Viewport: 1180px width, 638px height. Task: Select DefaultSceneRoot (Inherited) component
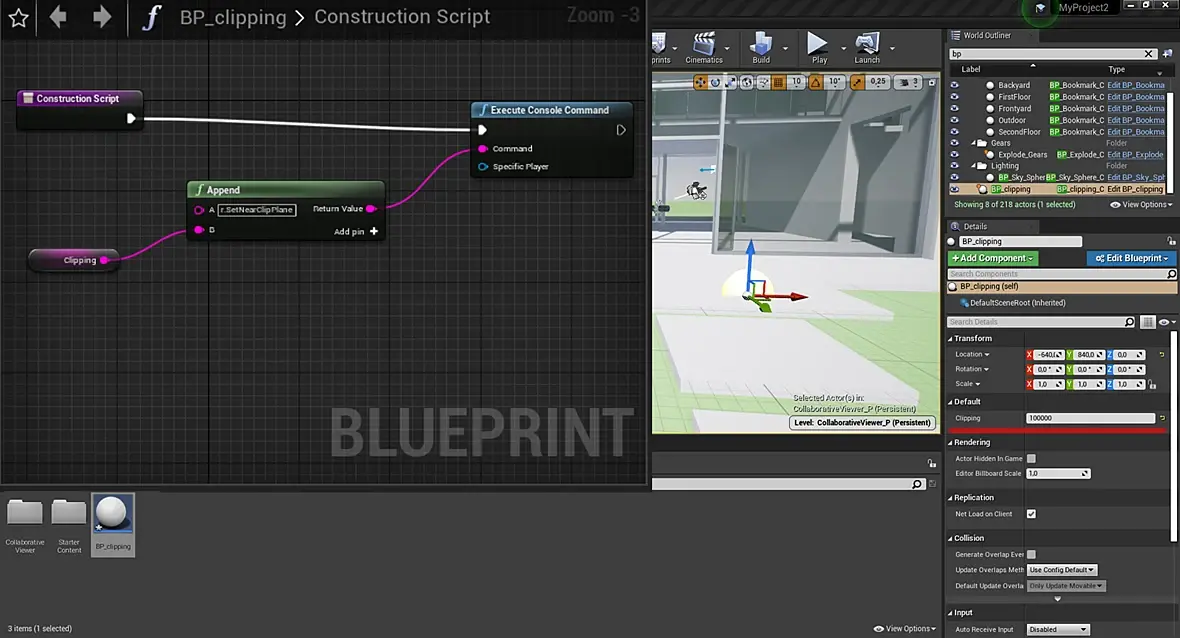point(1017,303)
